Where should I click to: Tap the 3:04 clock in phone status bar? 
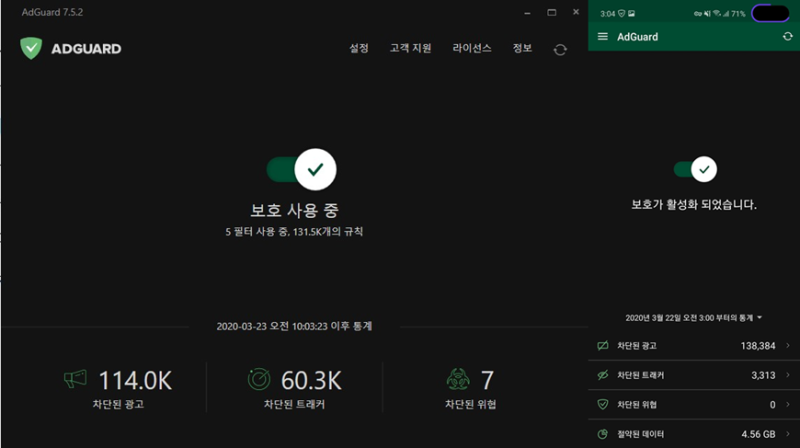[607, 14]
